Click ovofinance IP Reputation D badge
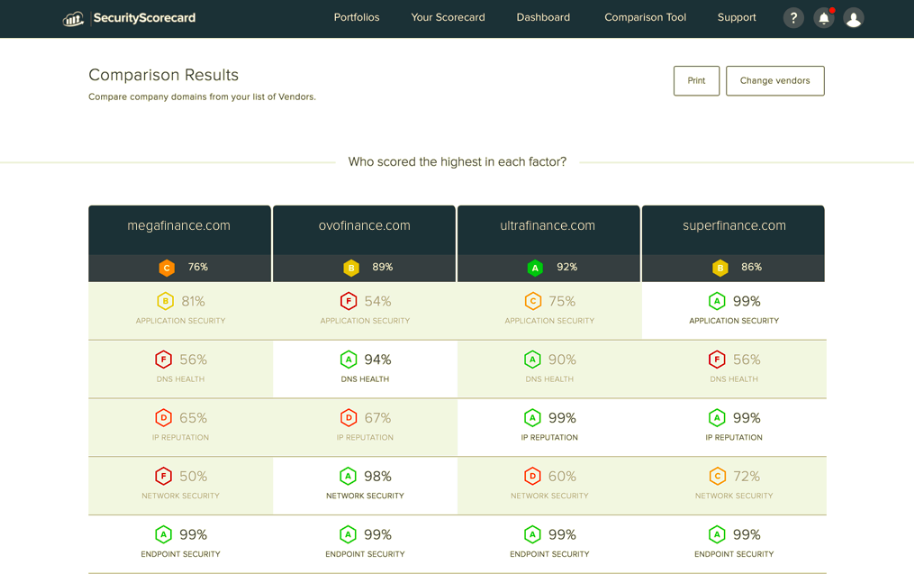914x581 pixels. (x=349, y=418)
